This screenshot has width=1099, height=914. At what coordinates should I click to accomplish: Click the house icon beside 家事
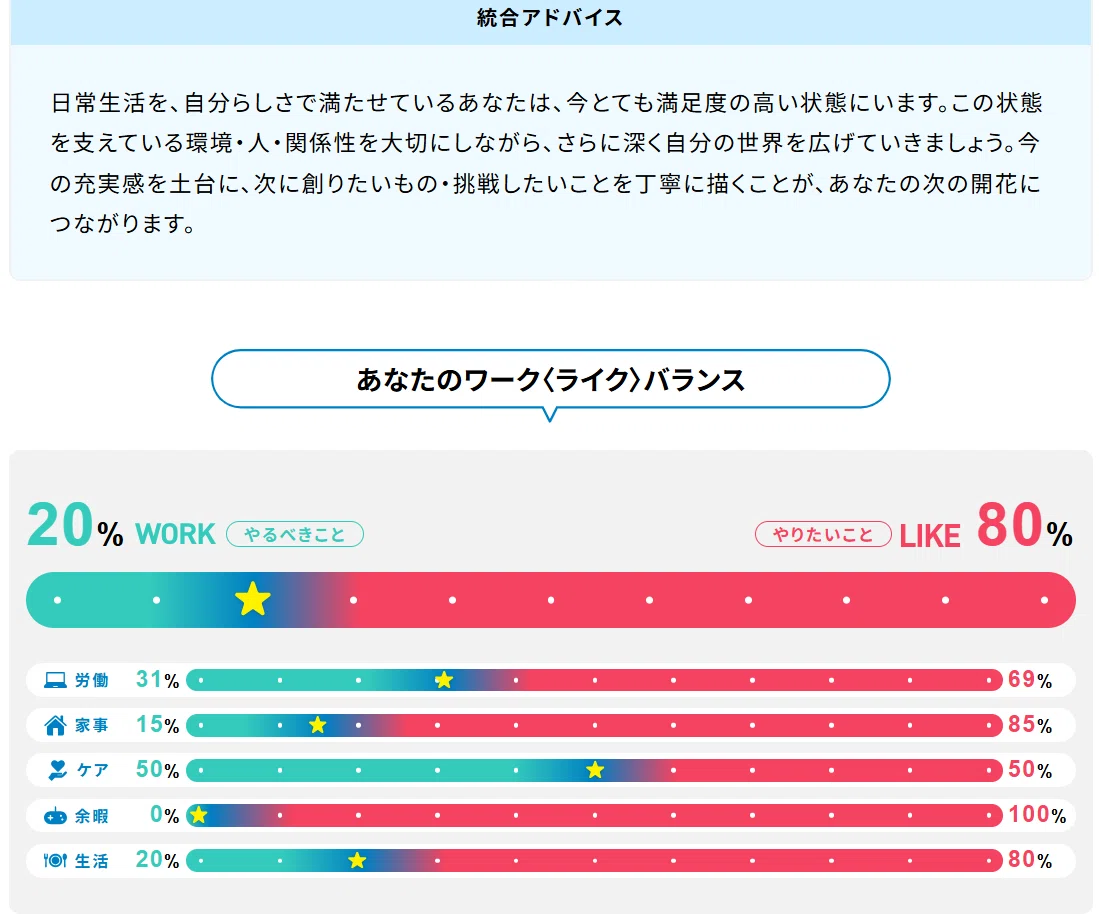55,725
